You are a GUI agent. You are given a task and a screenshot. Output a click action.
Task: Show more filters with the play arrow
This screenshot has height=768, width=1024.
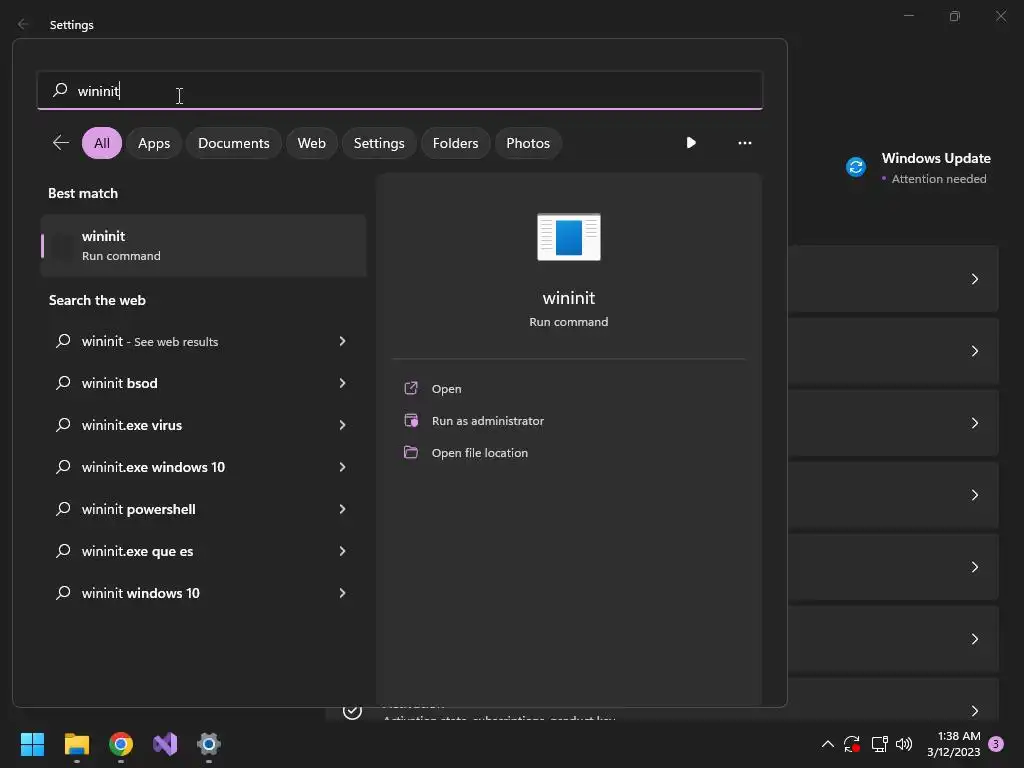click(x=691, y=142)
